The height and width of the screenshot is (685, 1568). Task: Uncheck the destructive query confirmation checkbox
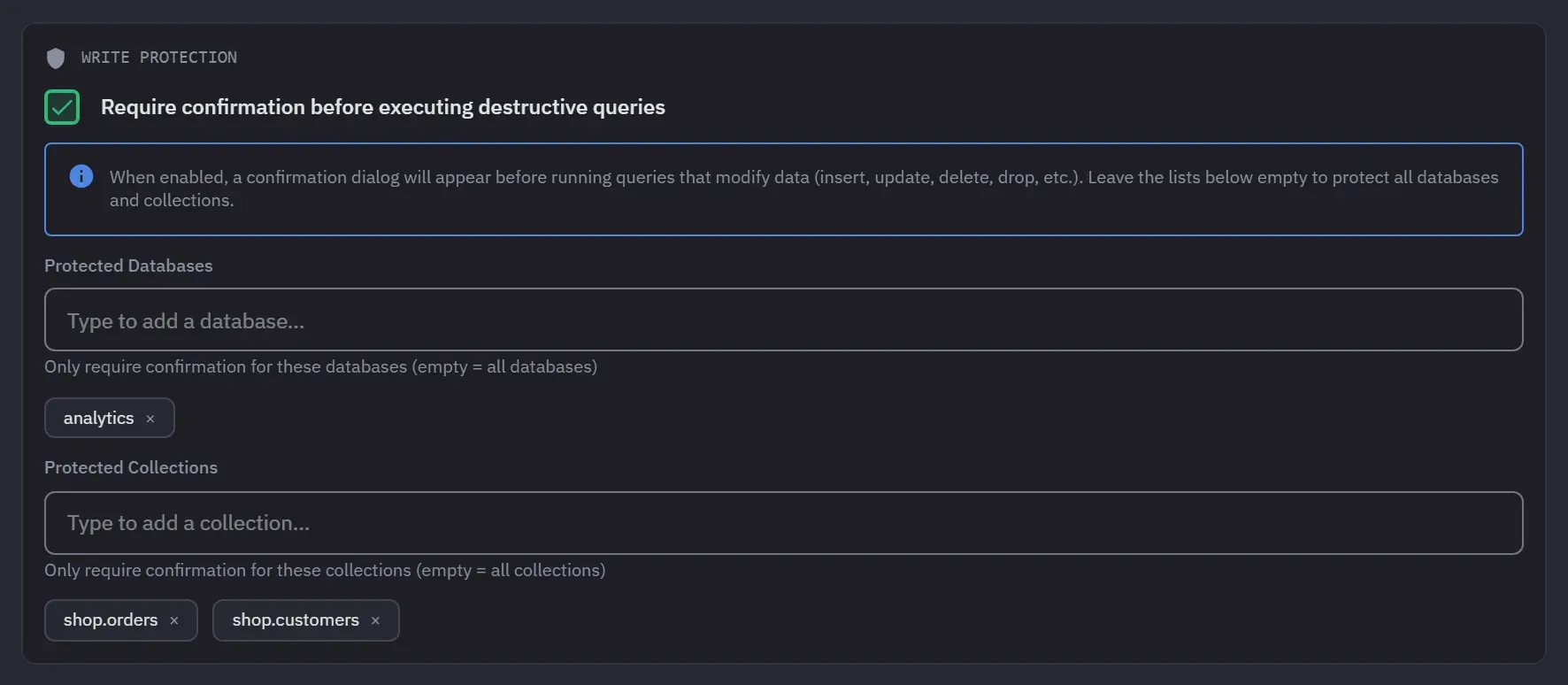62,107
